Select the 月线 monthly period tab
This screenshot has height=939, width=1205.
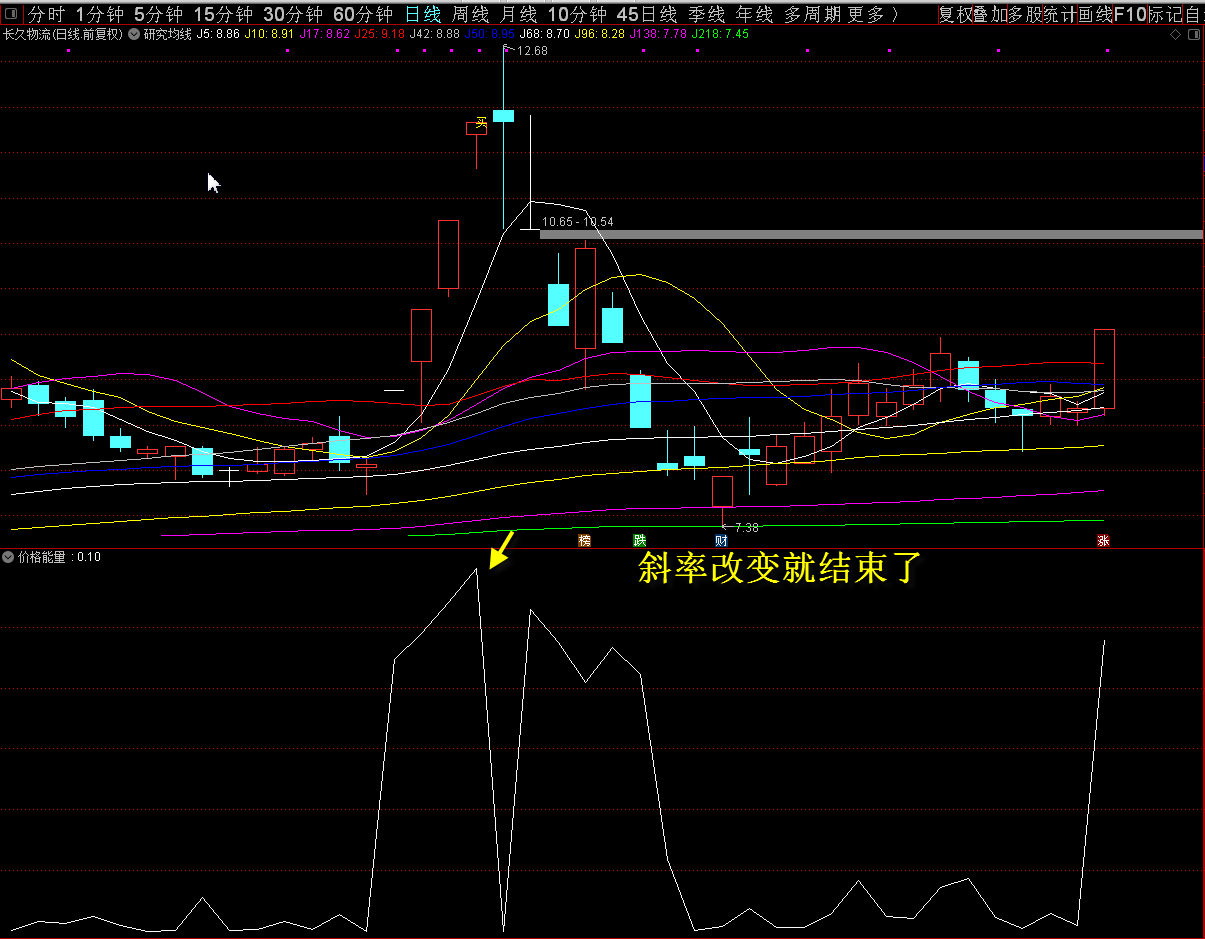pos(519,14)
